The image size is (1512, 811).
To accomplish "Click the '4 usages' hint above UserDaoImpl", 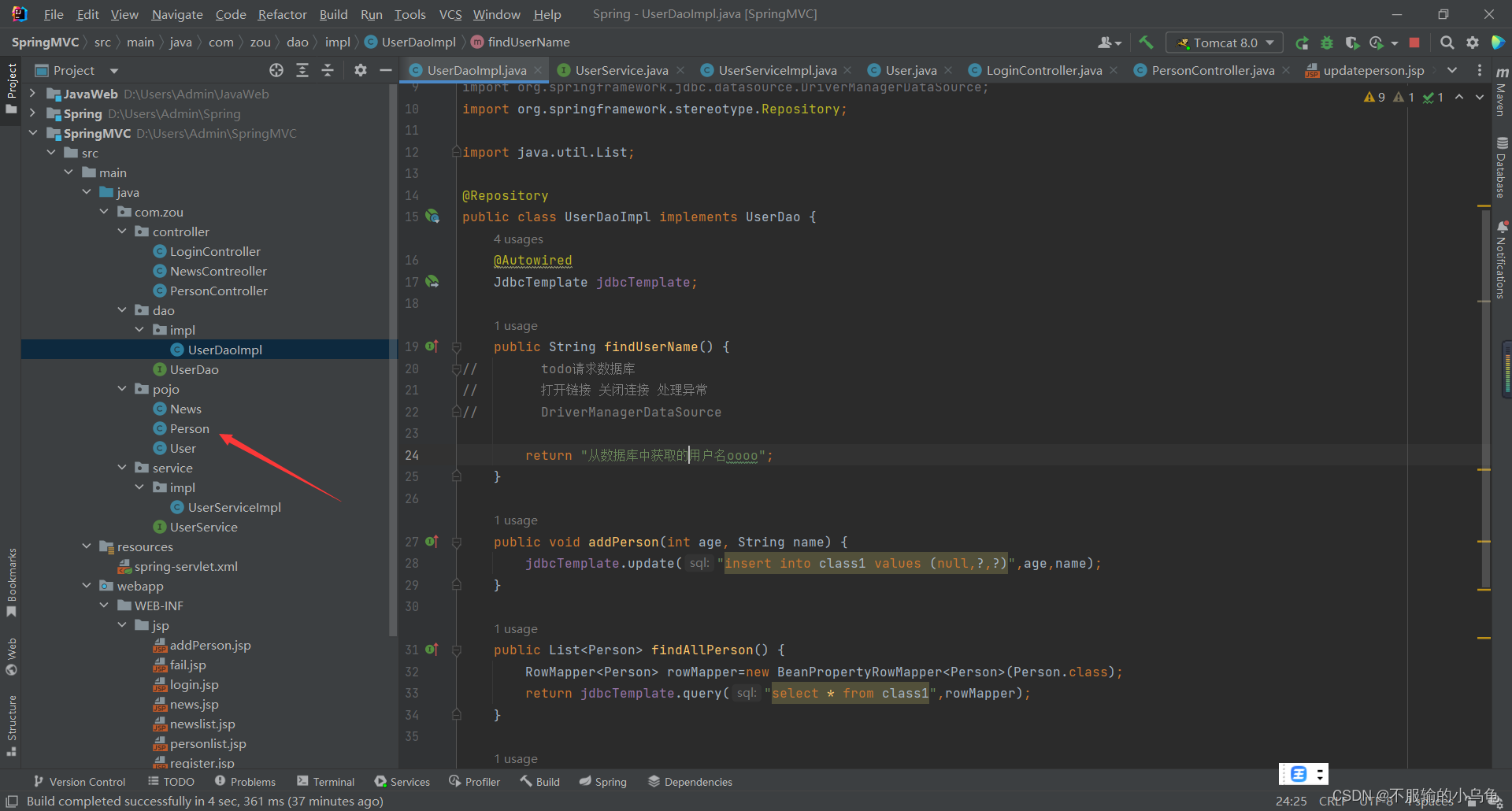I will (x=517, y=239).
